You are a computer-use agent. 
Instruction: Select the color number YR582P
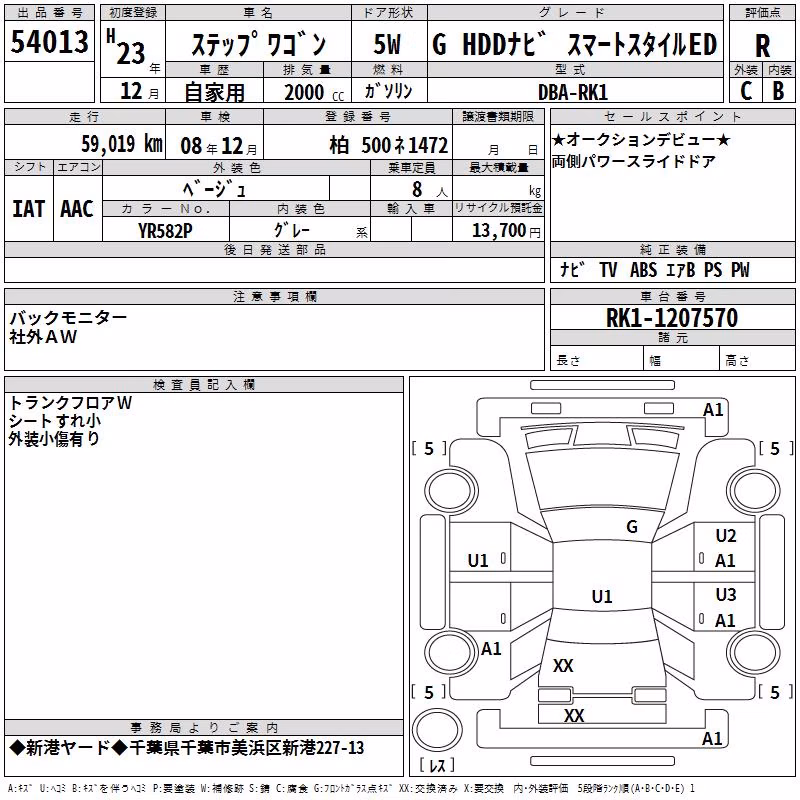pyautogui.click(x=165, y=231)
